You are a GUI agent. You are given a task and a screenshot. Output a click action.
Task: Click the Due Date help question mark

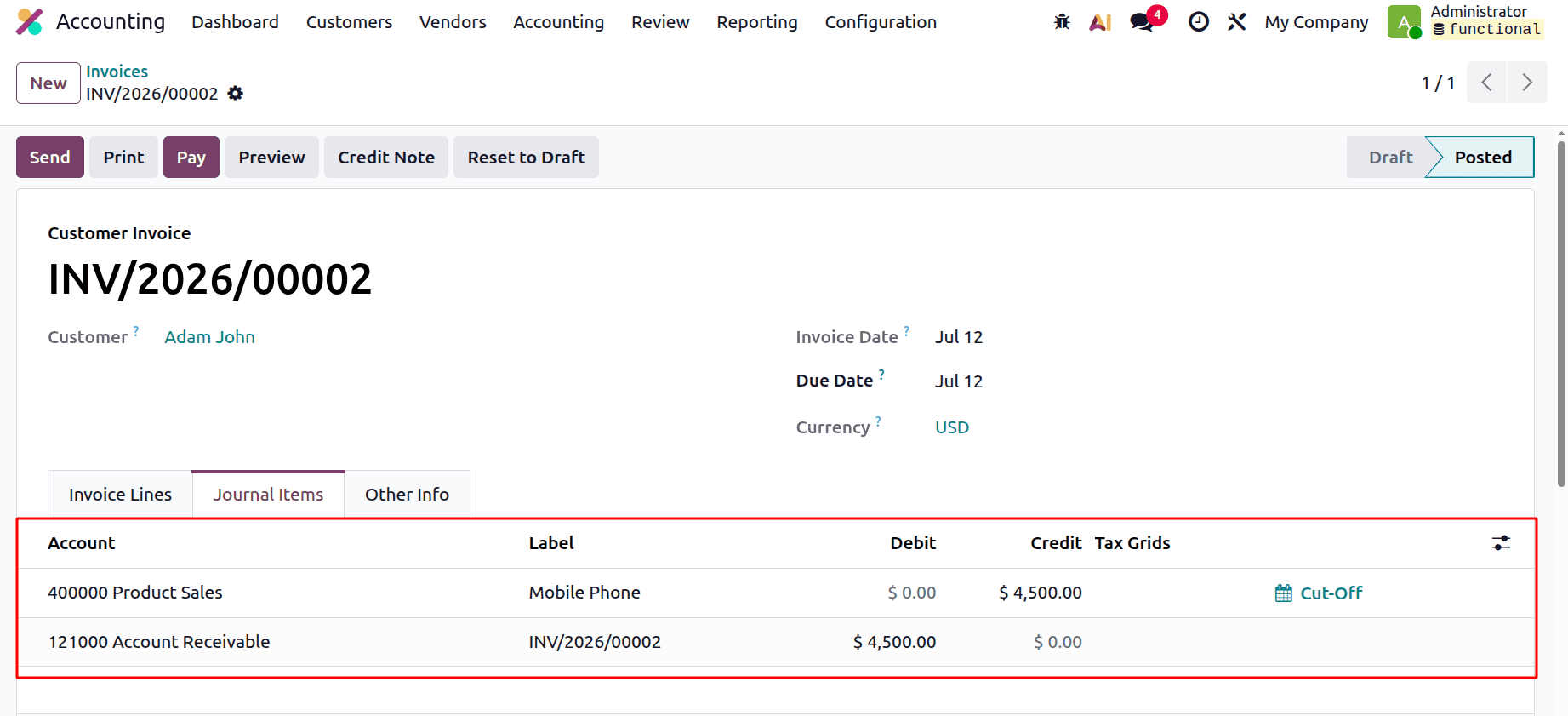(881, 374)
